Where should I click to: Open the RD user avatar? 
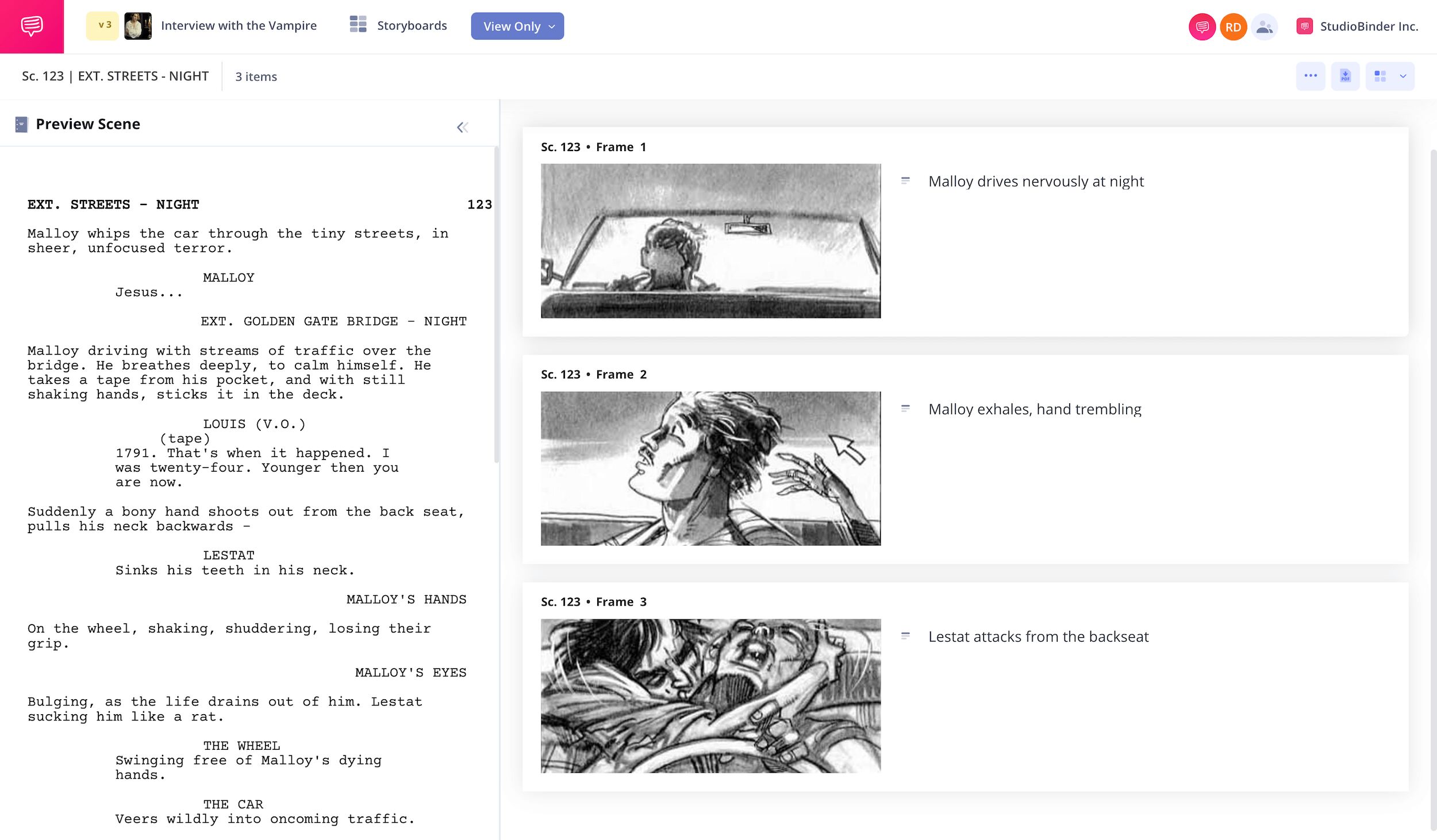[x=1232, y=27]
